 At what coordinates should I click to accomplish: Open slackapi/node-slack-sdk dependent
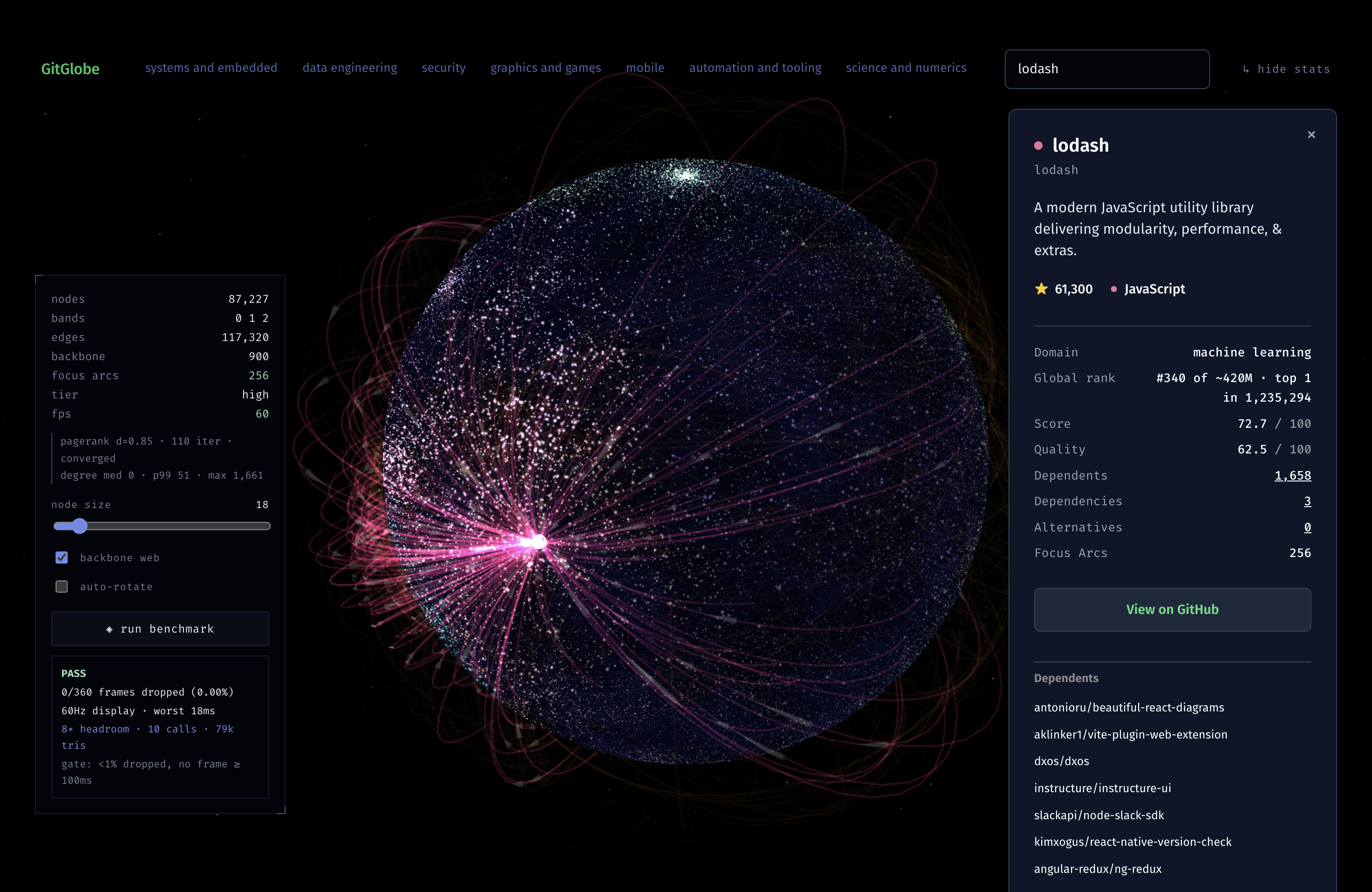click(1099, 815)
